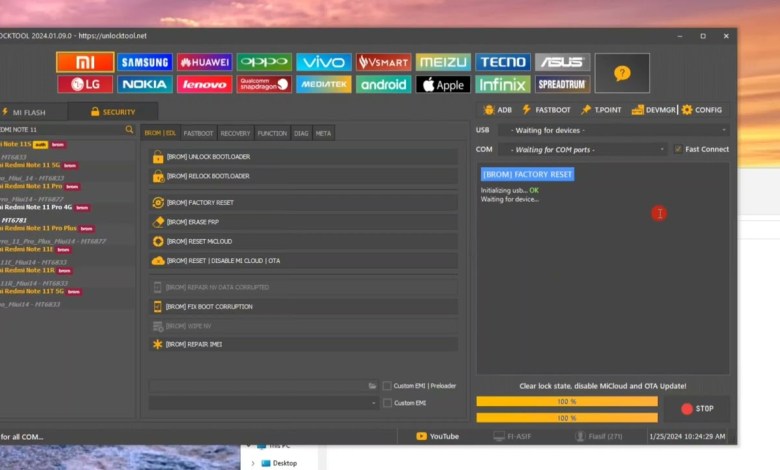
Task: Click the top orange progress bar
Action: pyautogui.click(x=567, y=401)
